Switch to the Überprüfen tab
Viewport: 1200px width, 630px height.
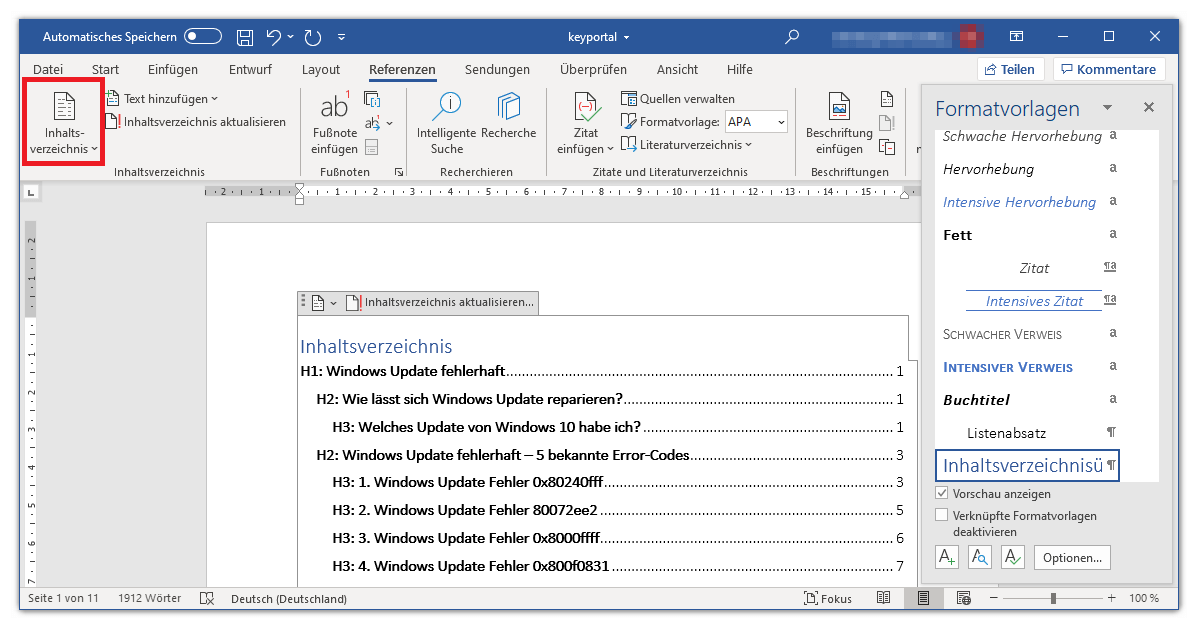click(593, 69)
